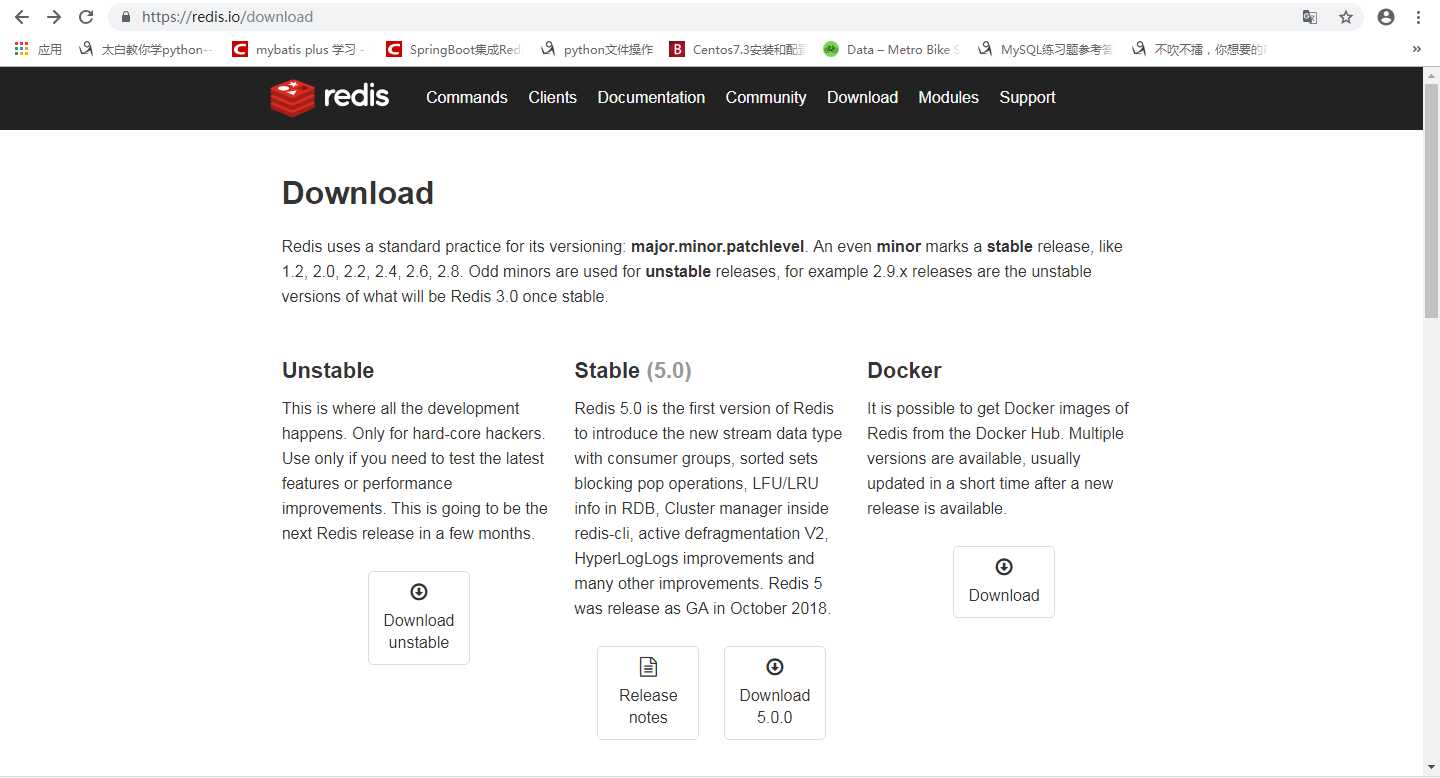Go forward with the browser forward arrow
Viewport: 1440px width, 778px height.
click(x=54, y=17)
